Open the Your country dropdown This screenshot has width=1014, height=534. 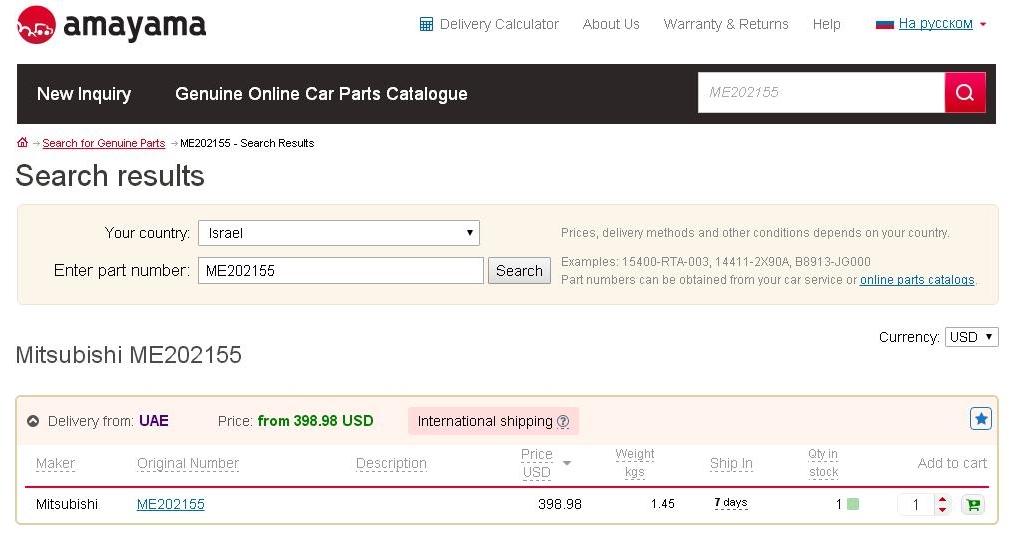(339, 233)
